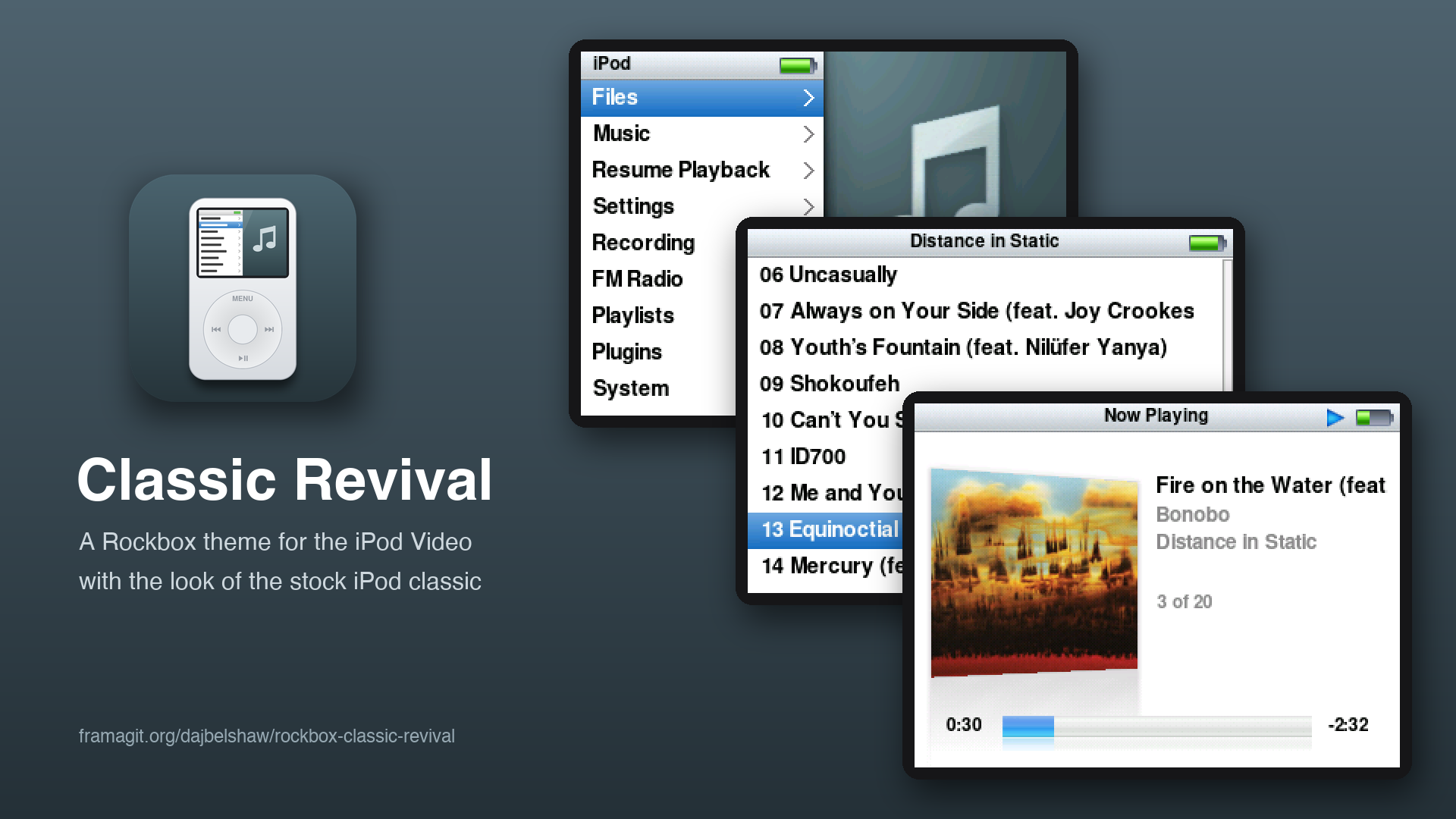Screen dimensions: 1456x819
Task: Select track 08 Youth's Fountain
Action: 984,348
